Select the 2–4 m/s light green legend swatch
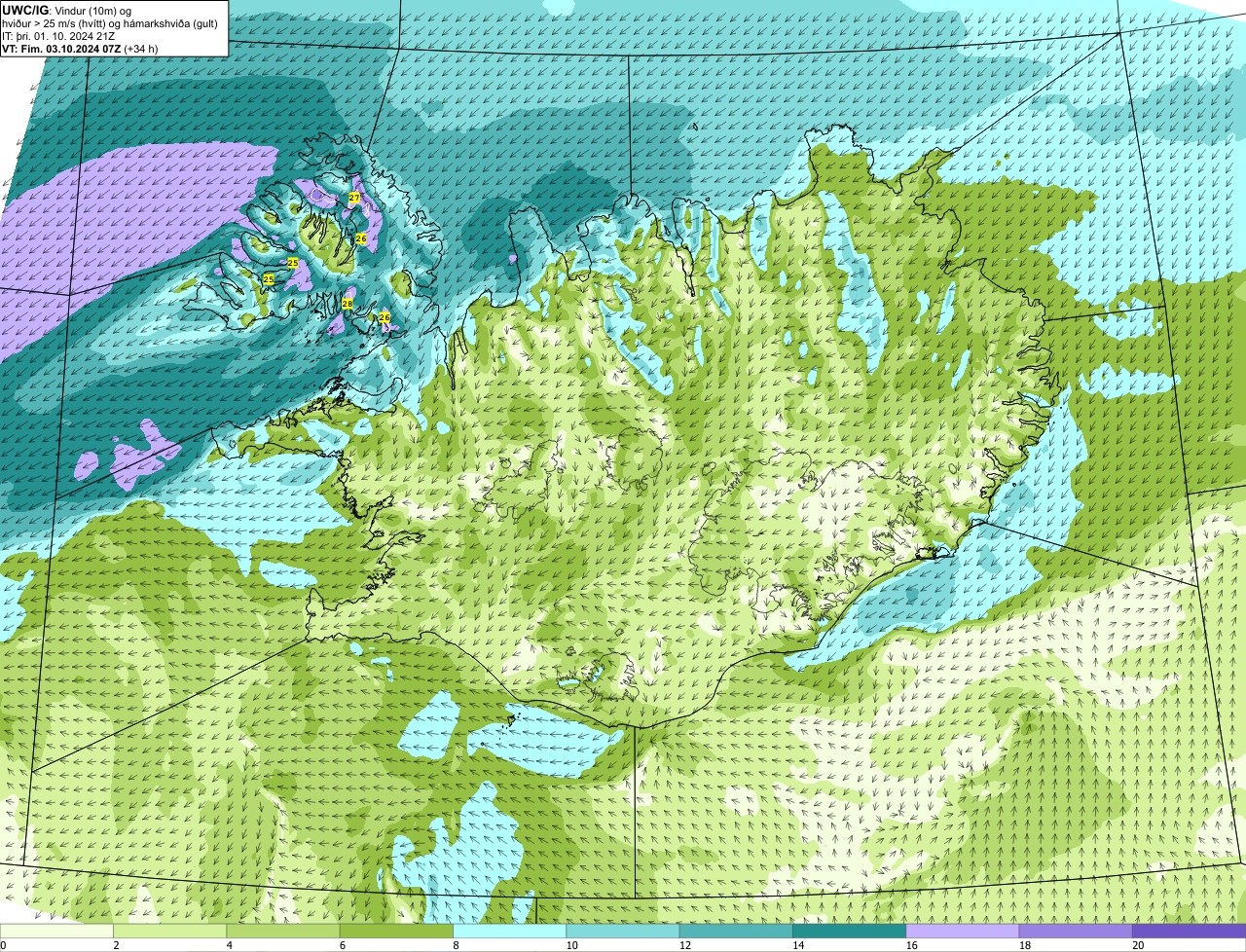The width and height of the screenshot is (1246, 952). click(170, 931)
